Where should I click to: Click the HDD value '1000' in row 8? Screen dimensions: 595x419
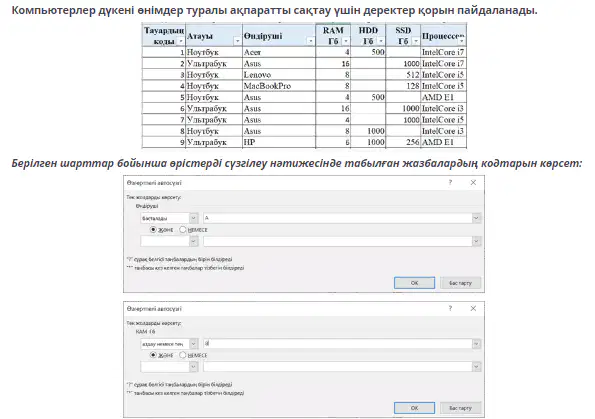tap(368, 131)
